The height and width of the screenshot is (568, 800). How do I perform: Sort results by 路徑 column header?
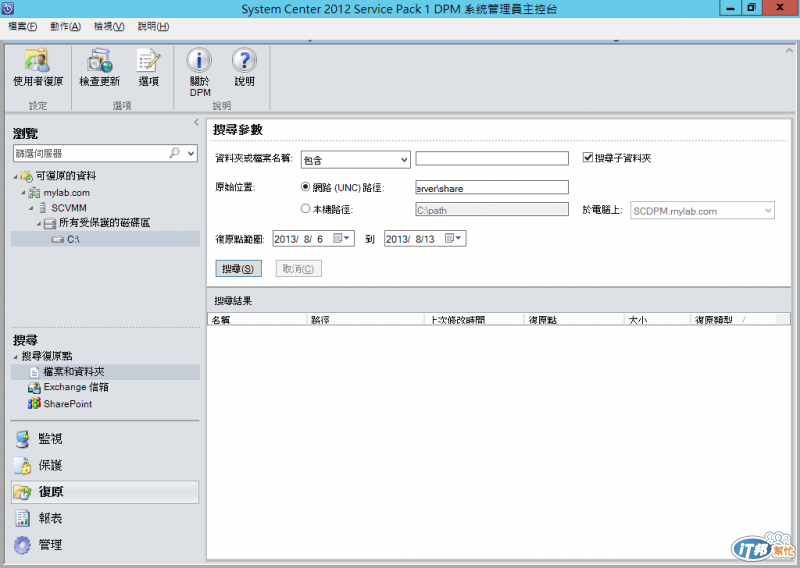[365, 319]
